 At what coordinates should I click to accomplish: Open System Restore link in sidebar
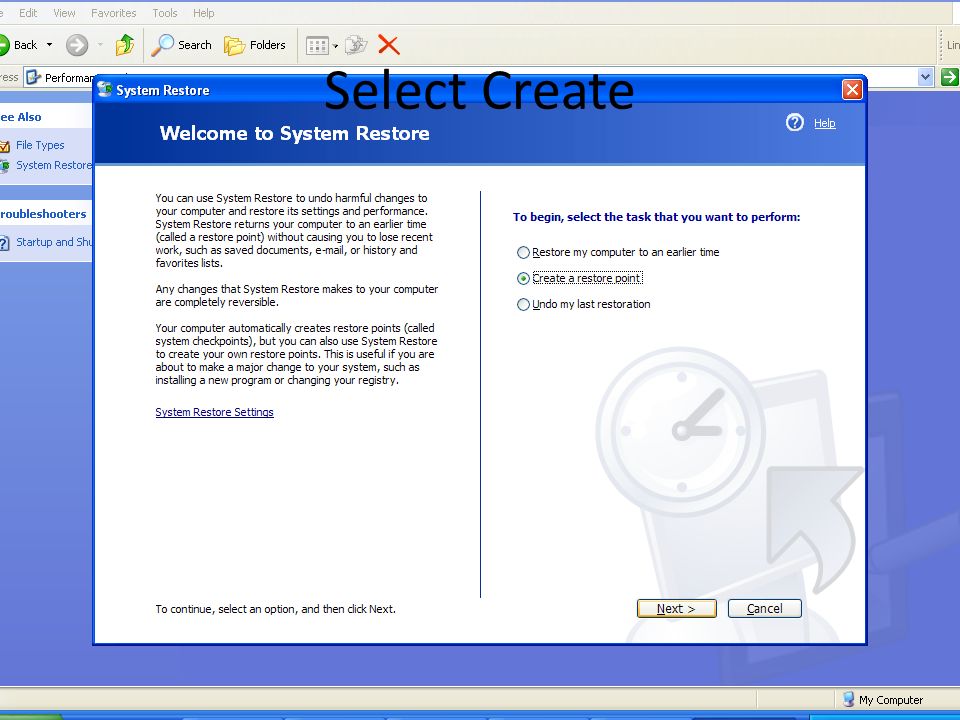pyautogui.click(x=54, y=165)
